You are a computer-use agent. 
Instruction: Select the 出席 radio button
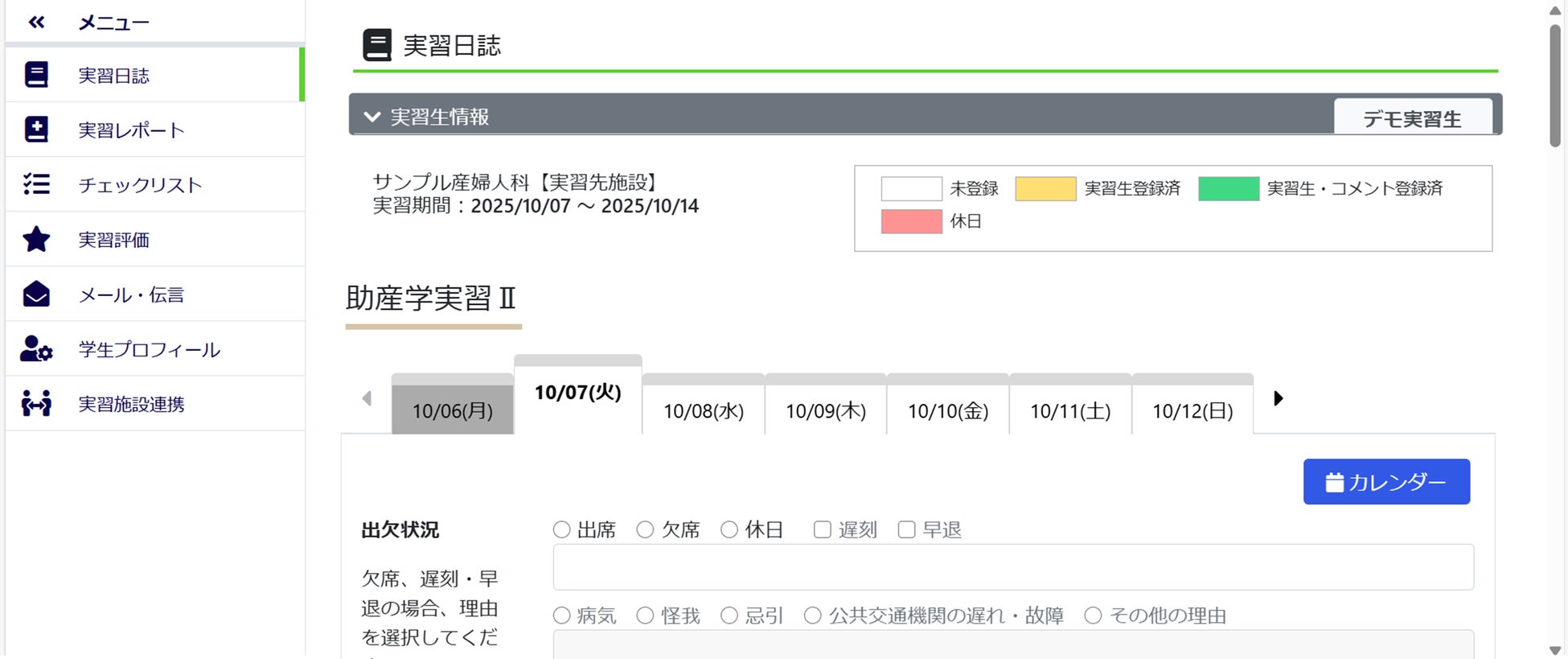click(x=561, y=529)
